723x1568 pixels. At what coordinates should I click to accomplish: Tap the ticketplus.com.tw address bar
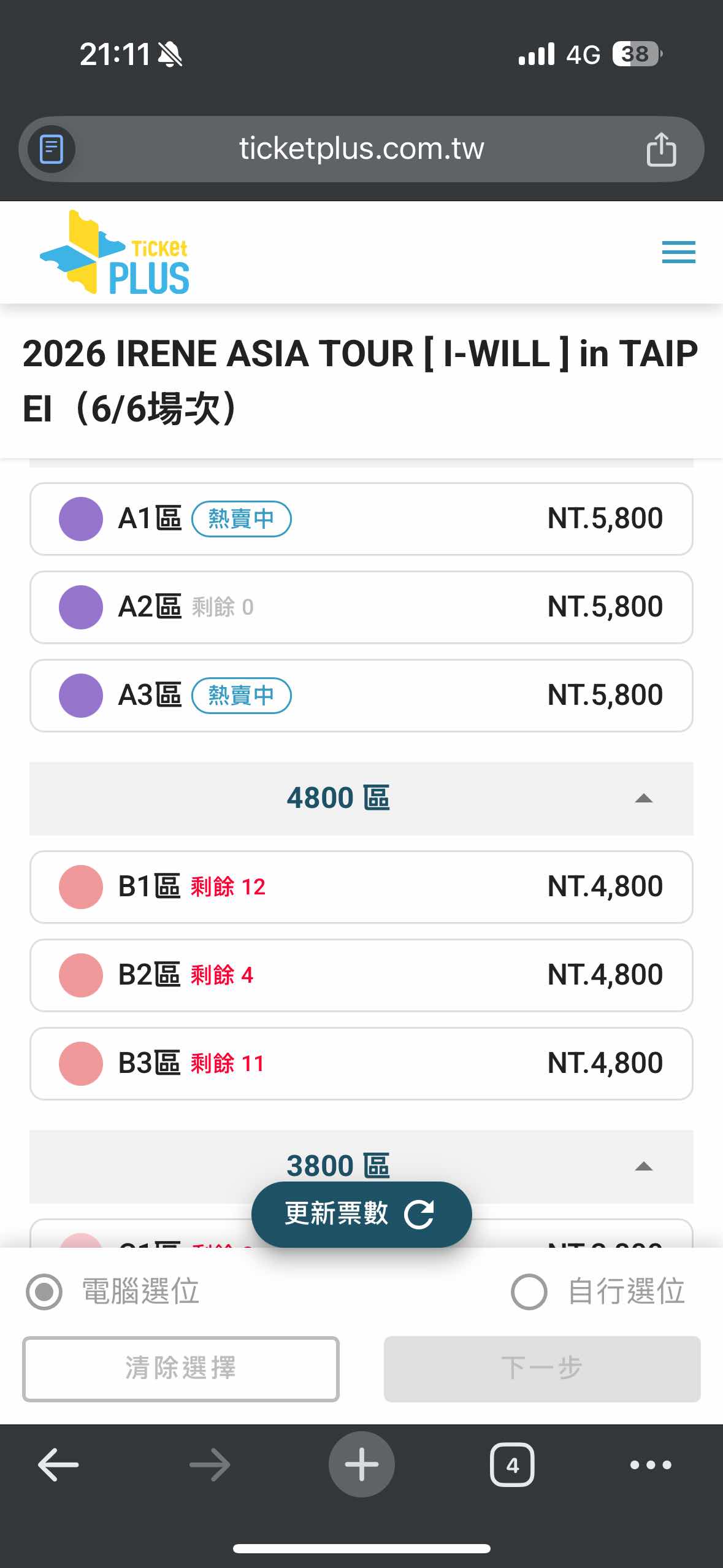tap(361, 149)
